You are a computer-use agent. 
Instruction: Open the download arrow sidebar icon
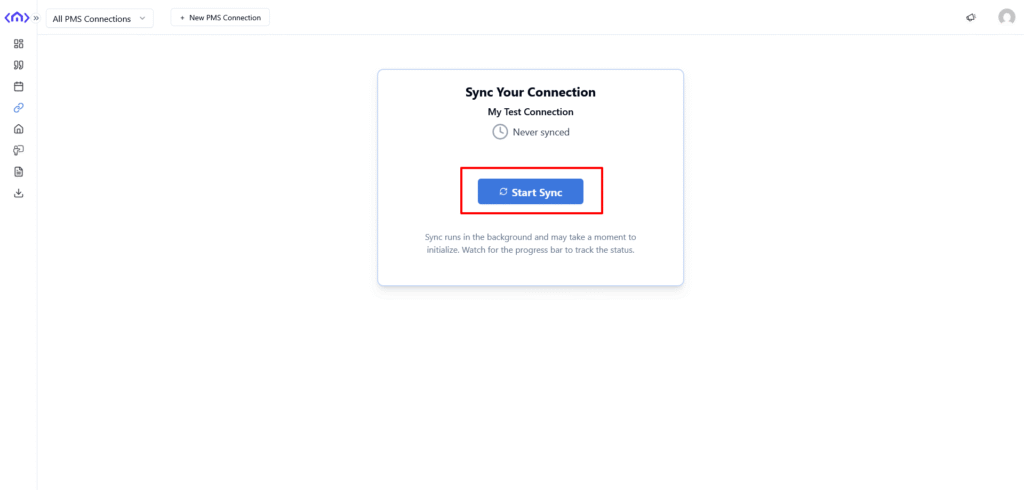pyautogui.click(x=18, y=193)
